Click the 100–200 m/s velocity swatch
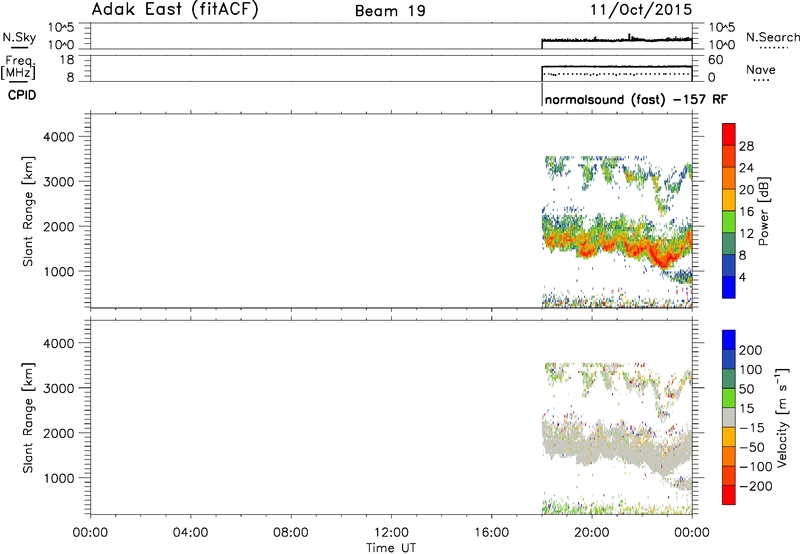Viewport: 800px width, 554px height. [729, 359]
